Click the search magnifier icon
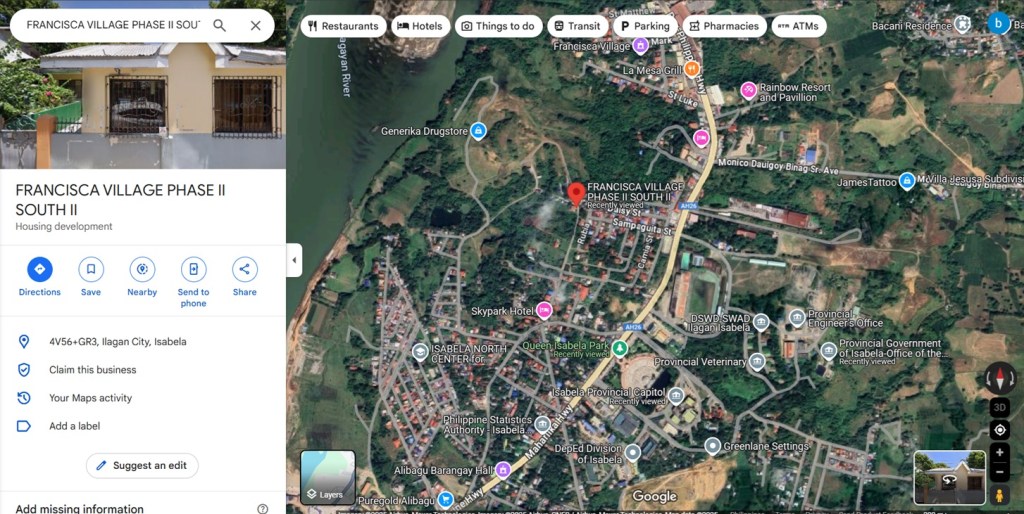Image resolution: width=1024 pixels, height=514 pixels. (x=220, y=25)
